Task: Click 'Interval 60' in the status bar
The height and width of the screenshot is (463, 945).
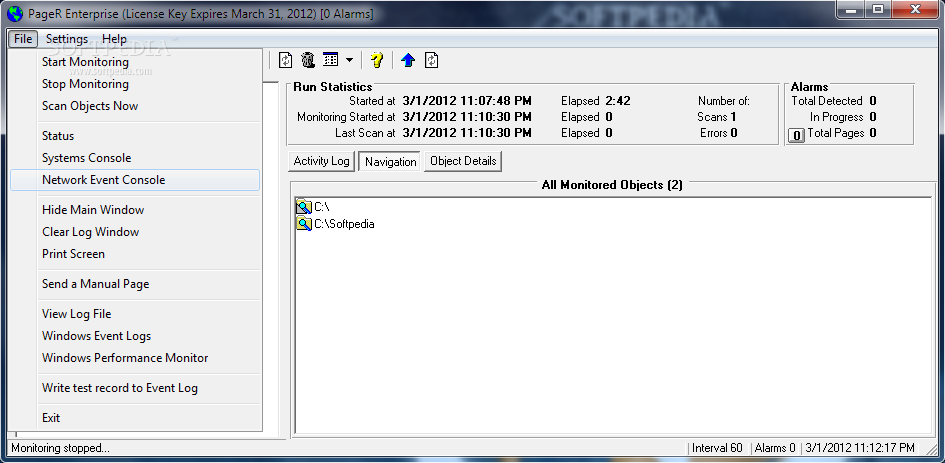Action: tap(717, 448)
